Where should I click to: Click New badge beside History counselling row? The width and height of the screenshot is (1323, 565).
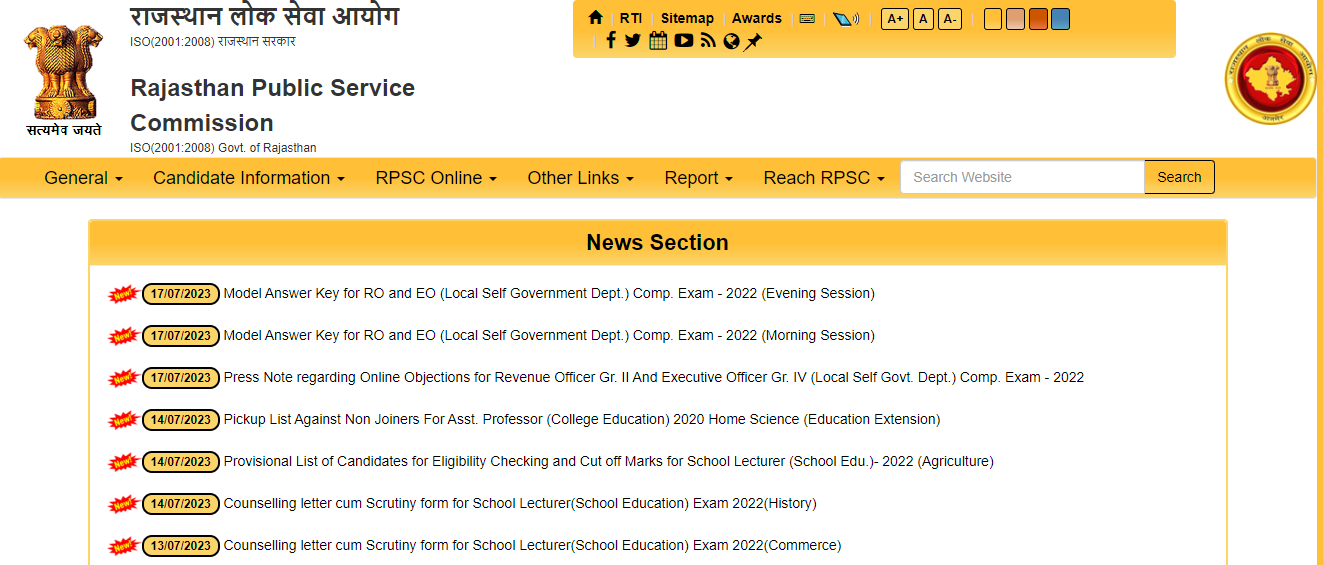coord(123,504)
